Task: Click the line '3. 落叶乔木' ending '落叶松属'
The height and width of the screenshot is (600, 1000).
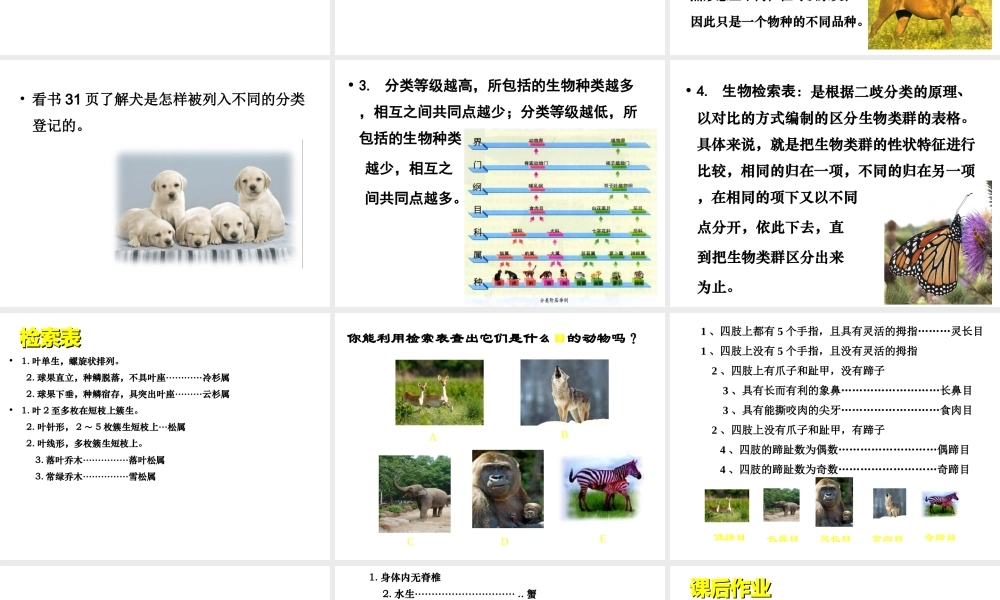Action: [x=99, y=460]
